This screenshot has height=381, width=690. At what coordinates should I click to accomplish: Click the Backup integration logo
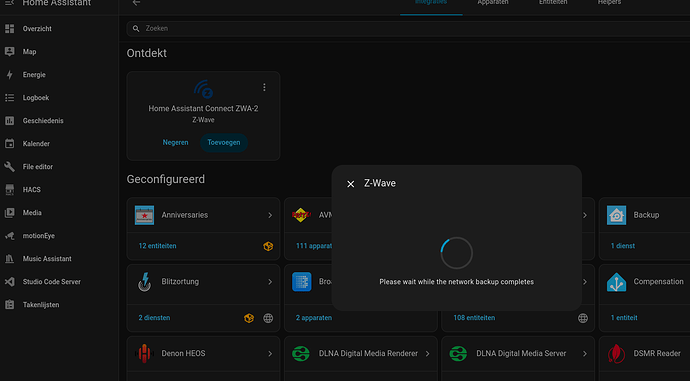tap(617, 215)
